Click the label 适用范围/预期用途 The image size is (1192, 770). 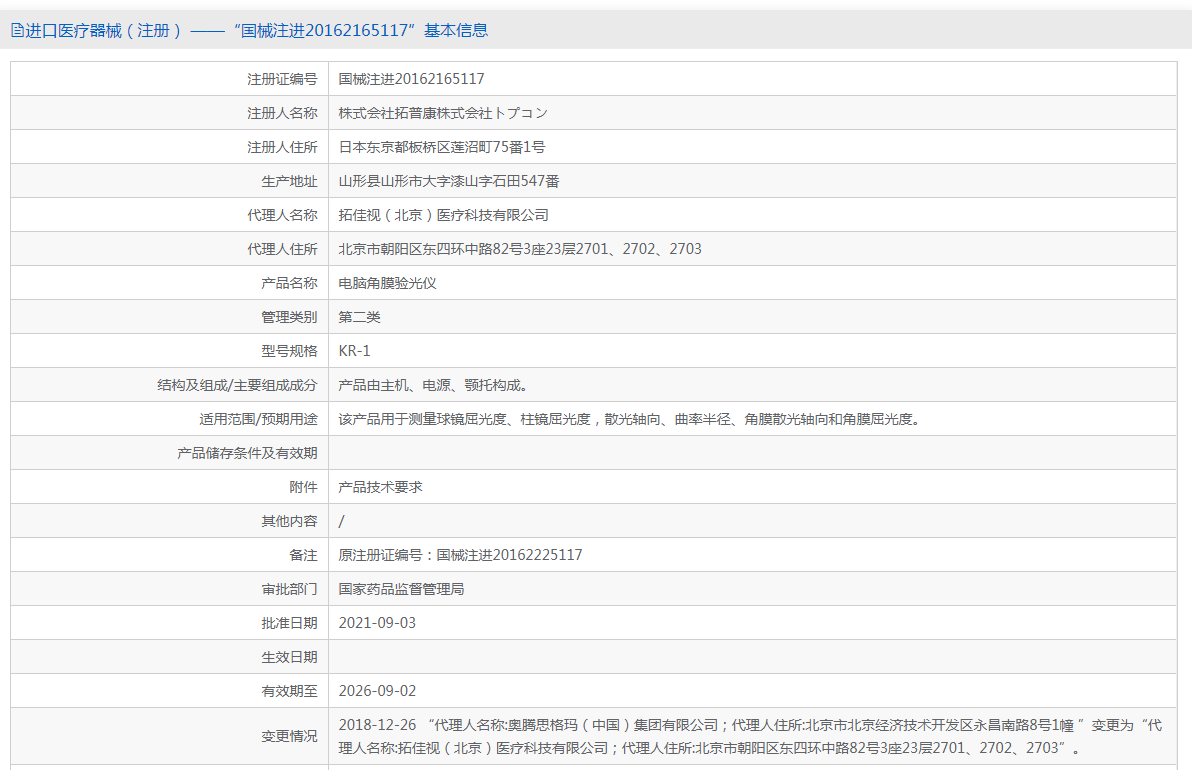click(258, 420)
